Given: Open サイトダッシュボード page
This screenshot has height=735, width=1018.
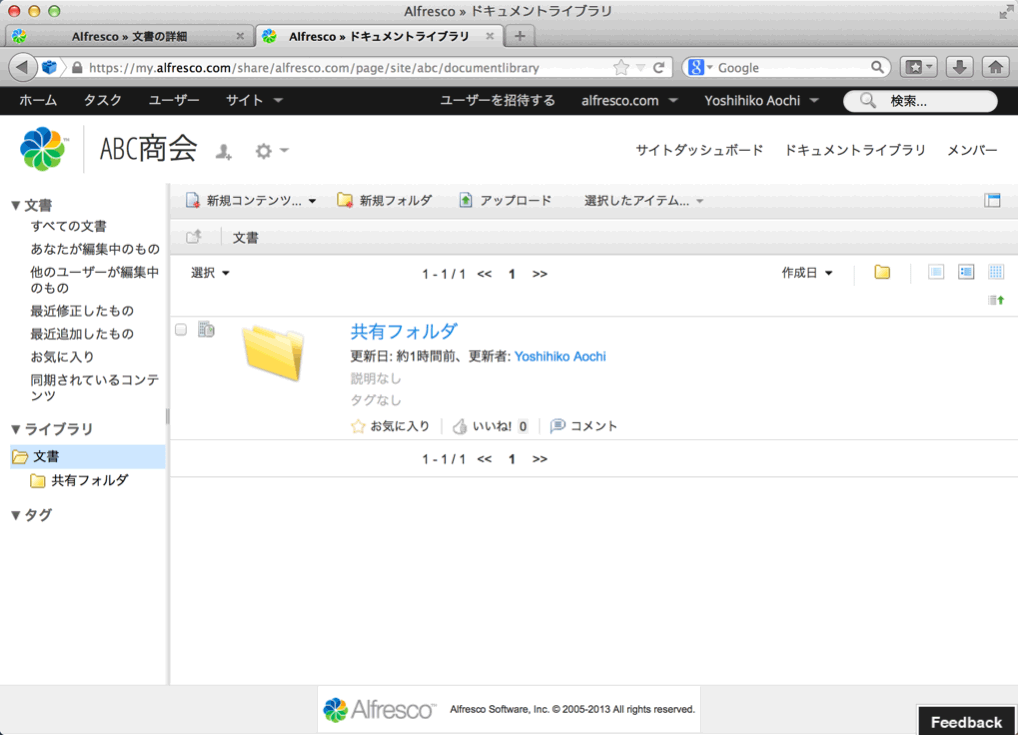Looking at the screenshot, I should [x=699, y=150].
